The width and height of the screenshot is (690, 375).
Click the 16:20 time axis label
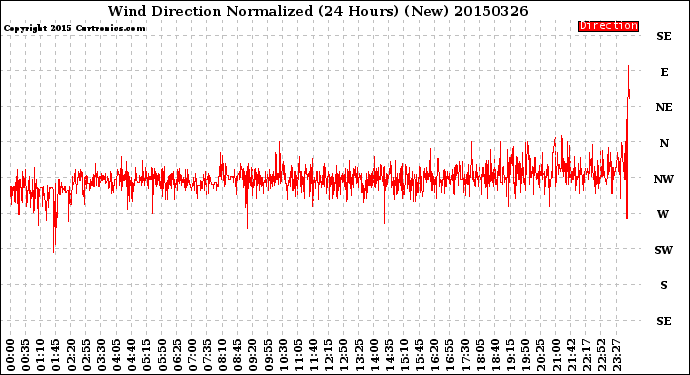point(434,355)
